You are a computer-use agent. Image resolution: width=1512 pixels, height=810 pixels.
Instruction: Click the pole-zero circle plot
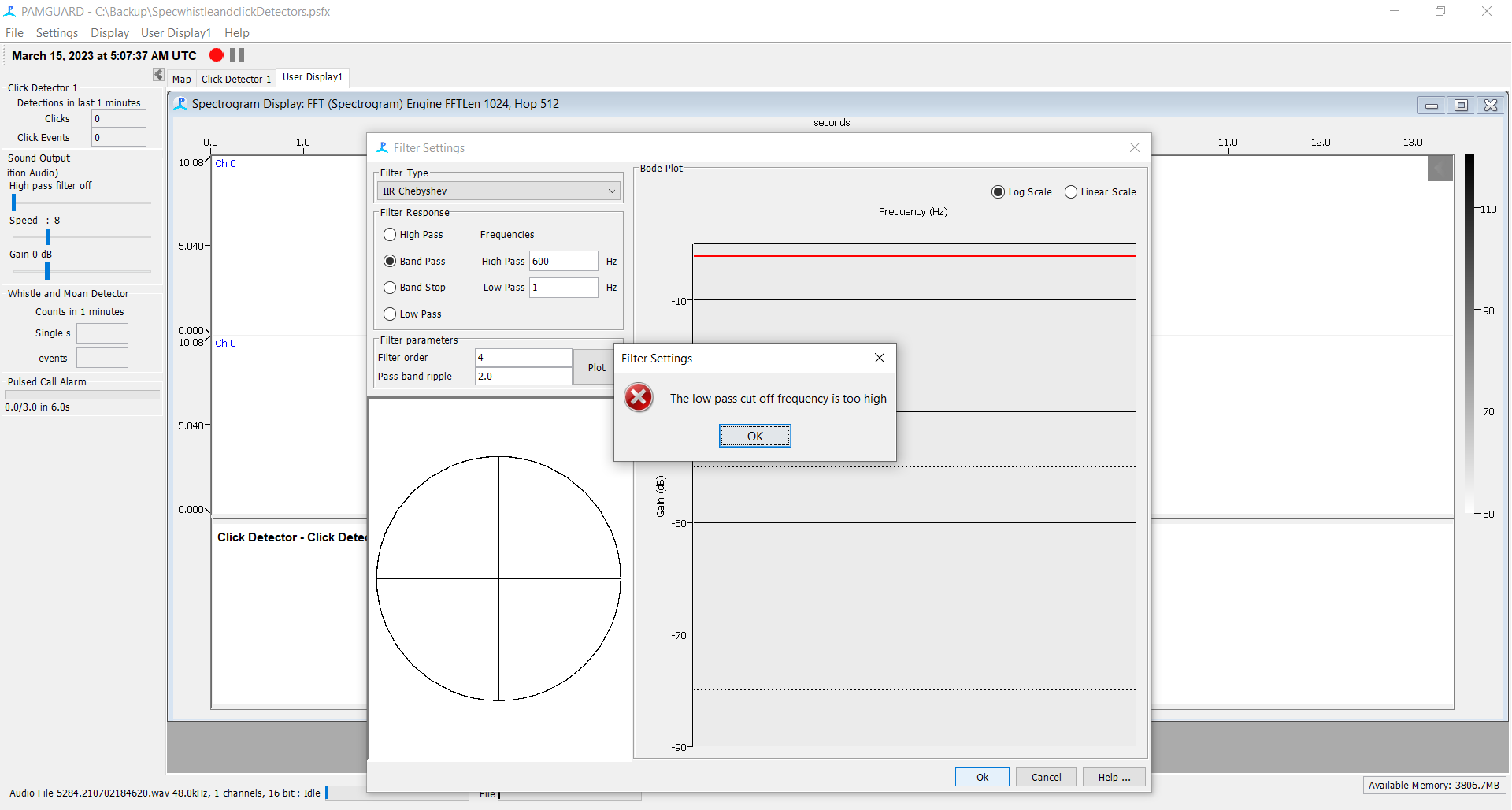498,578
